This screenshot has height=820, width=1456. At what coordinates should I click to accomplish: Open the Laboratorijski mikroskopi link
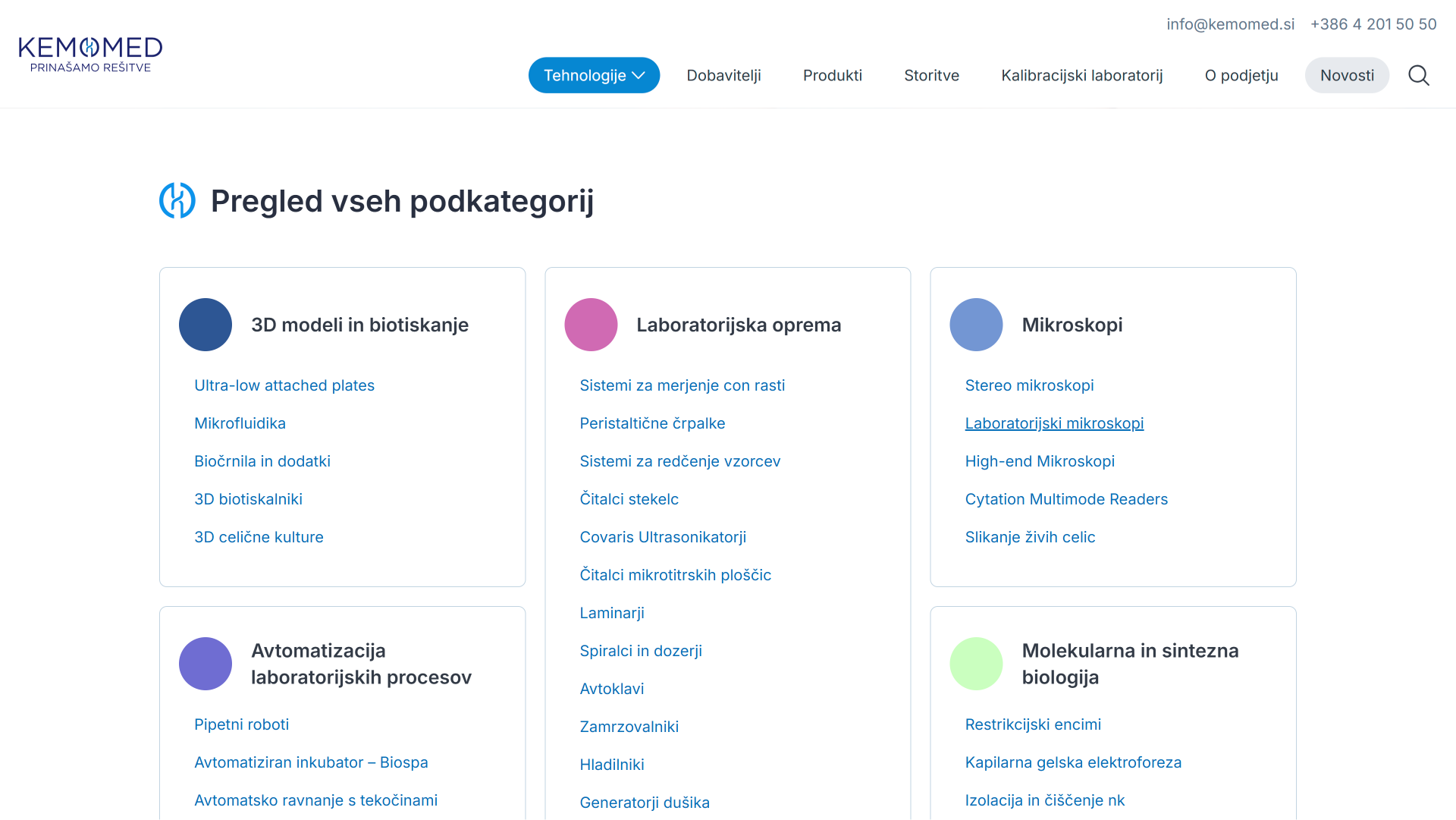pos(1054,423)
